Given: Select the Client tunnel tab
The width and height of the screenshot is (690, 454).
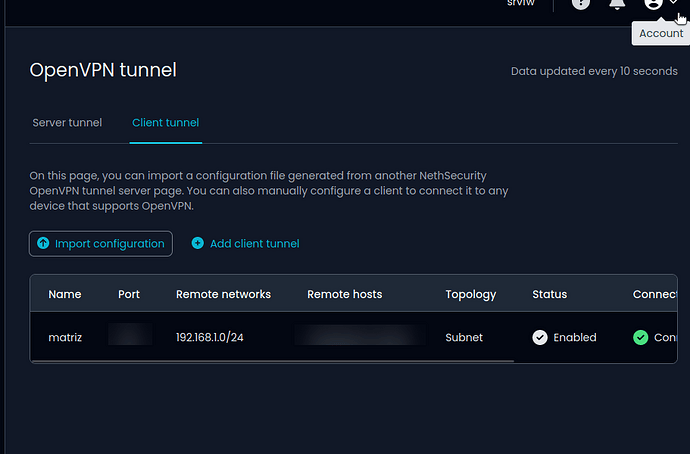Looking at the screenshot, I should (165, 123).
